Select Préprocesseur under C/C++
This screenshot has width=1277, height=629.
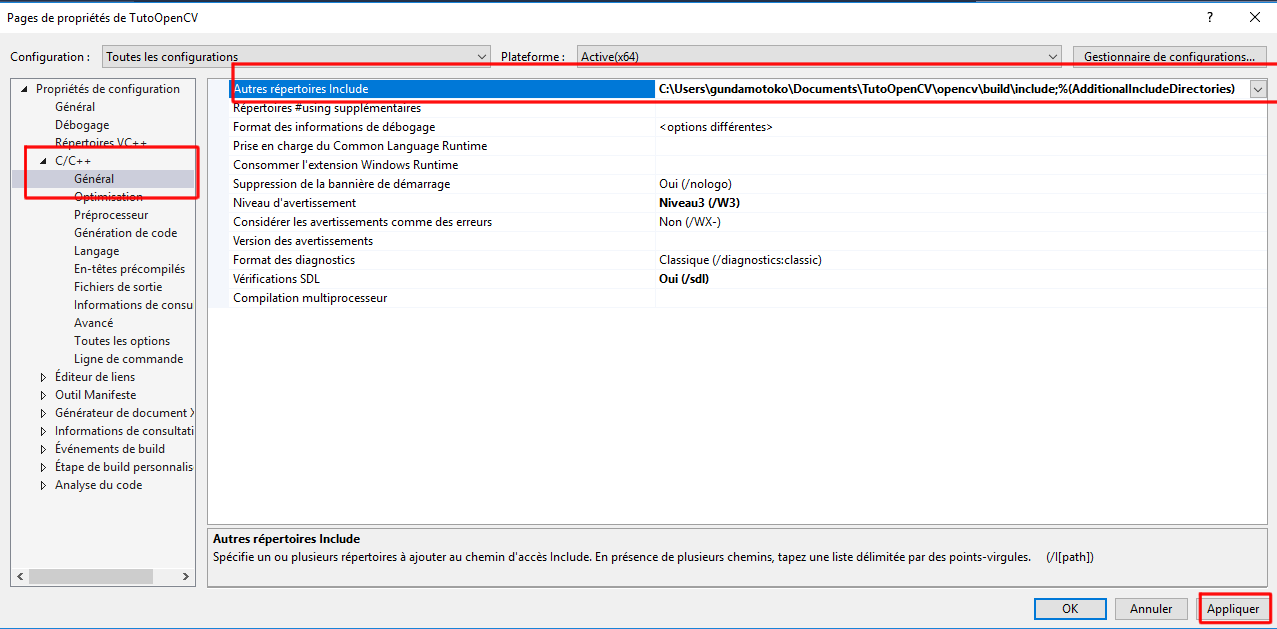pos(111,215)
